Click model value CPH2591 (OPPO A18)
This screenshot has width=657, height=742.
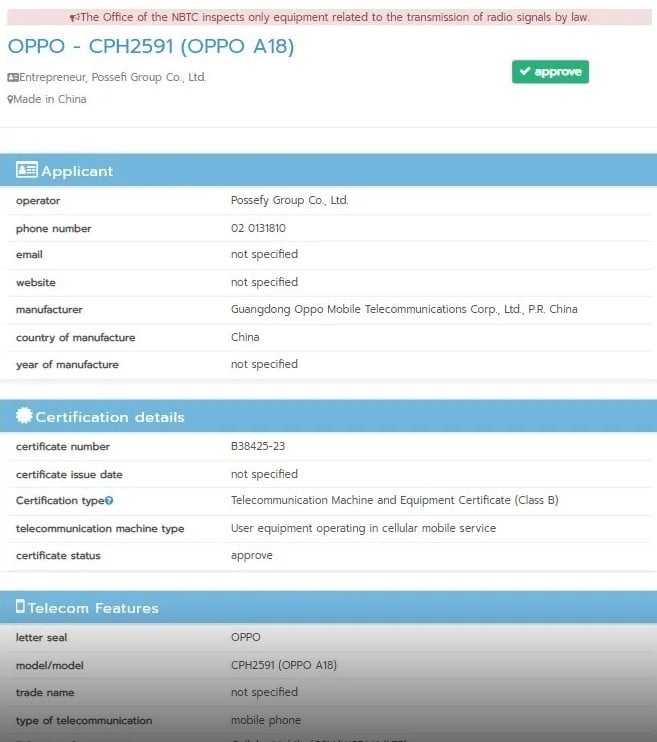[284, 665]
